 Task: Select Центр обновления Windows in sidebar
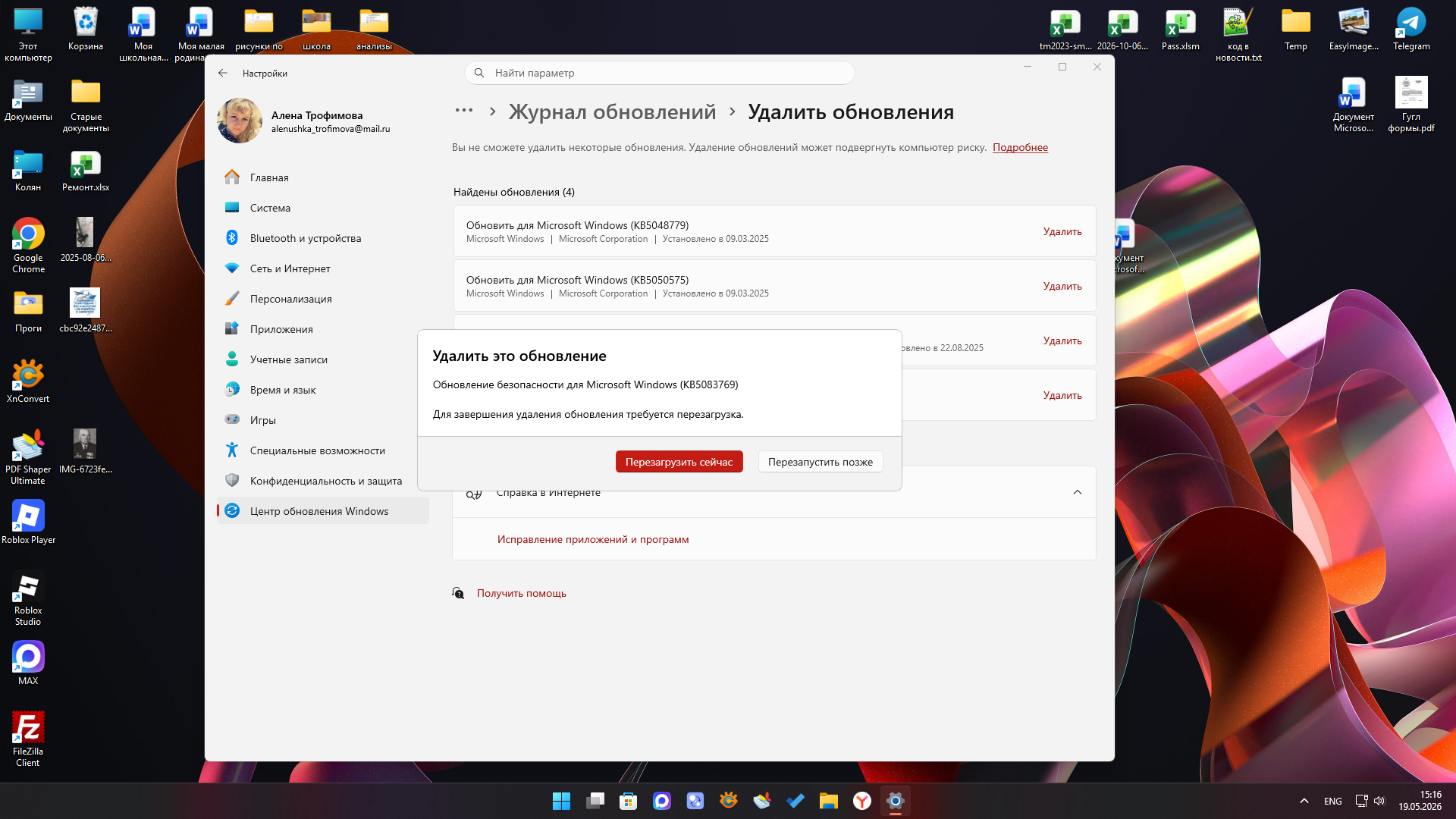tap(323, 511)
